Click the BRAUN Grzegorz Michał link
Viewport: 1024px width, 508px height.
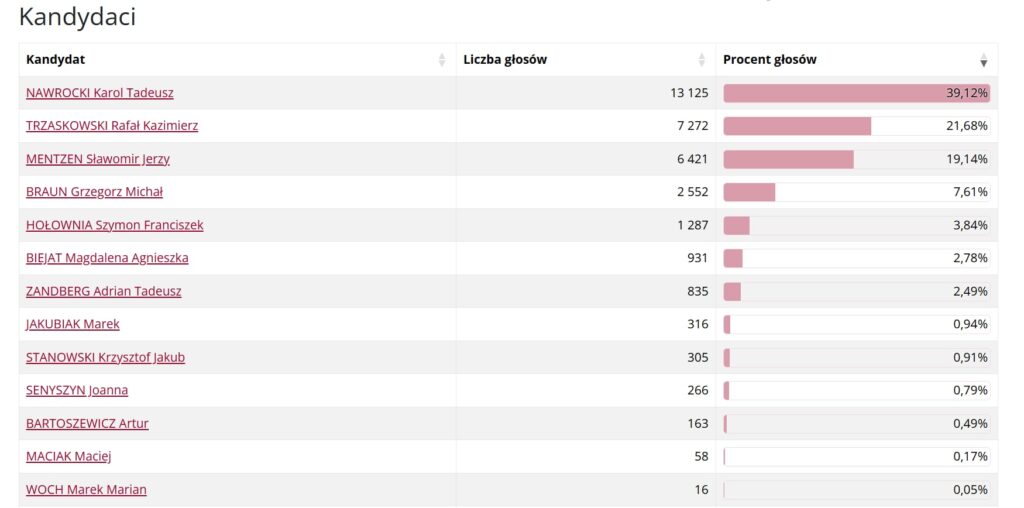pyautogui.click(x=94, y=192)
